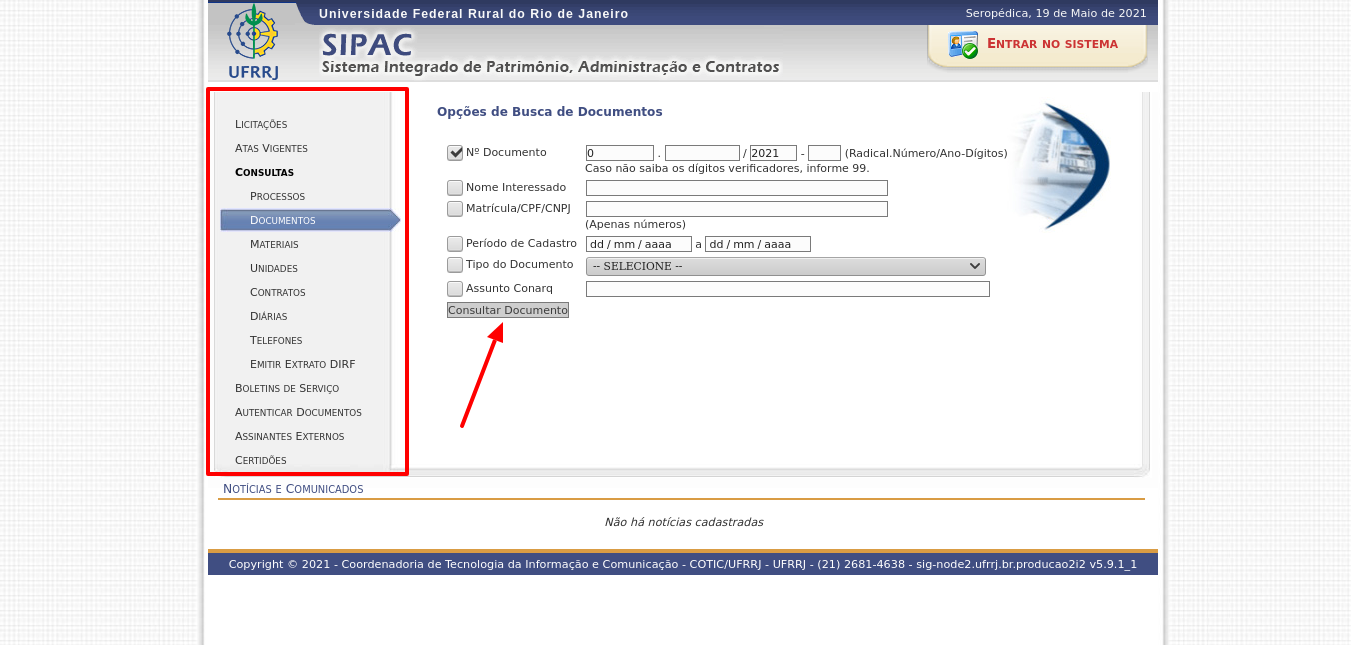
Task: Toggle the Nº Documento checkbox
Action: (455, 153)
